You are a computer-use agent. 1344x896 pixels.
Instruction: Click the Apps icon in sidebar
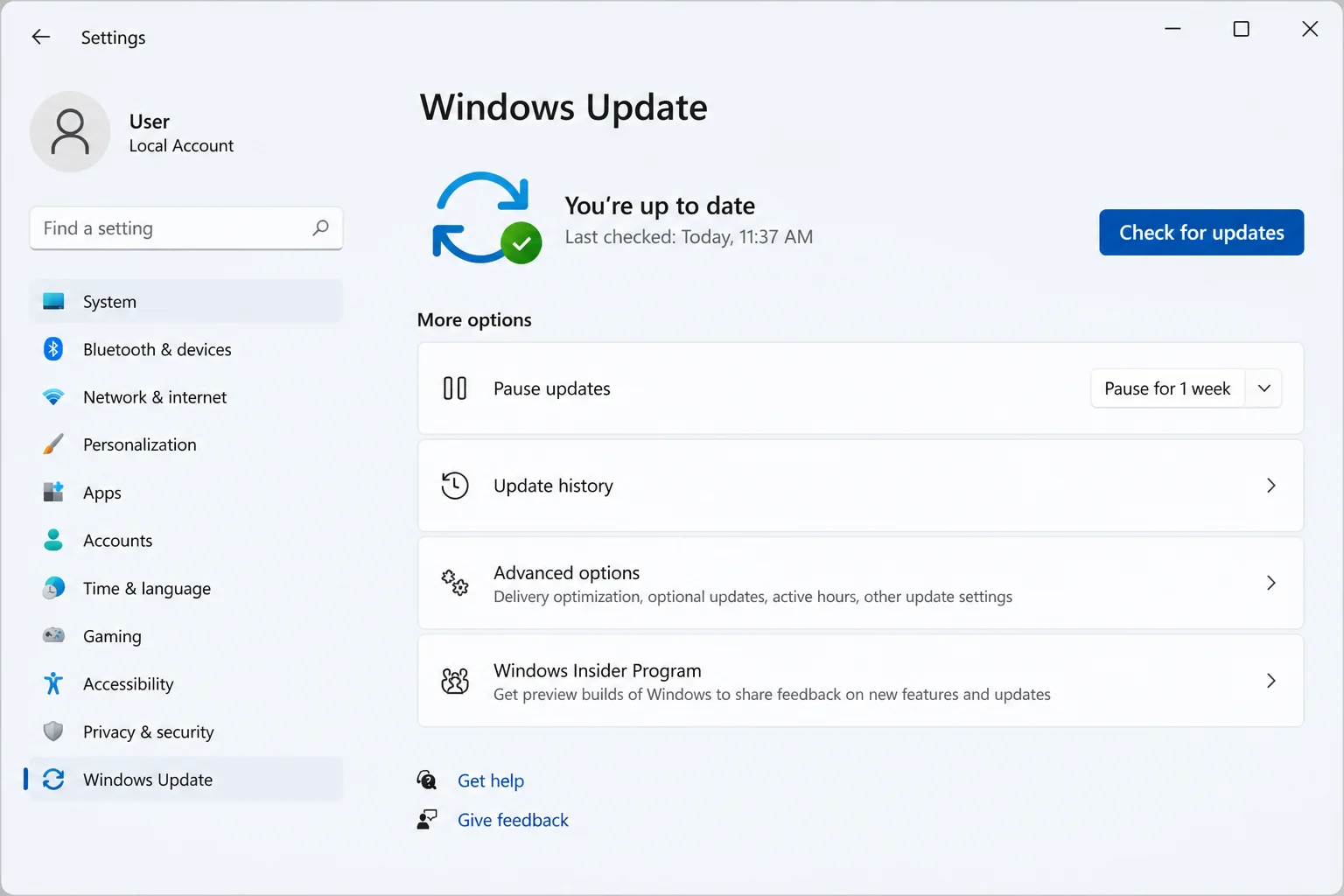coord(53,492)
